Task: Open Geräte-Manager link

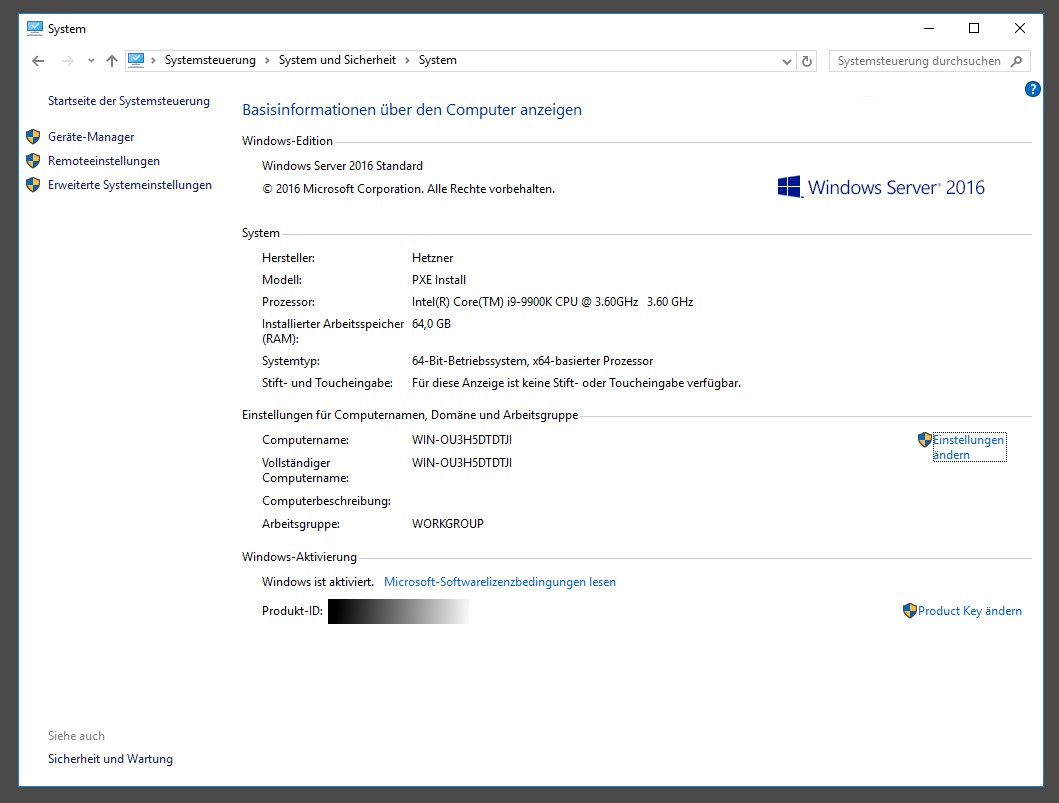Action: click(91, 137)
